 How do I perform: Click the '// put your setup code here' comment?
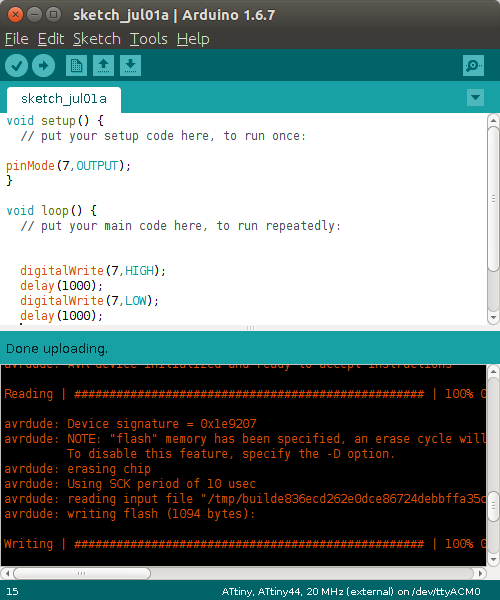(163, 136)
